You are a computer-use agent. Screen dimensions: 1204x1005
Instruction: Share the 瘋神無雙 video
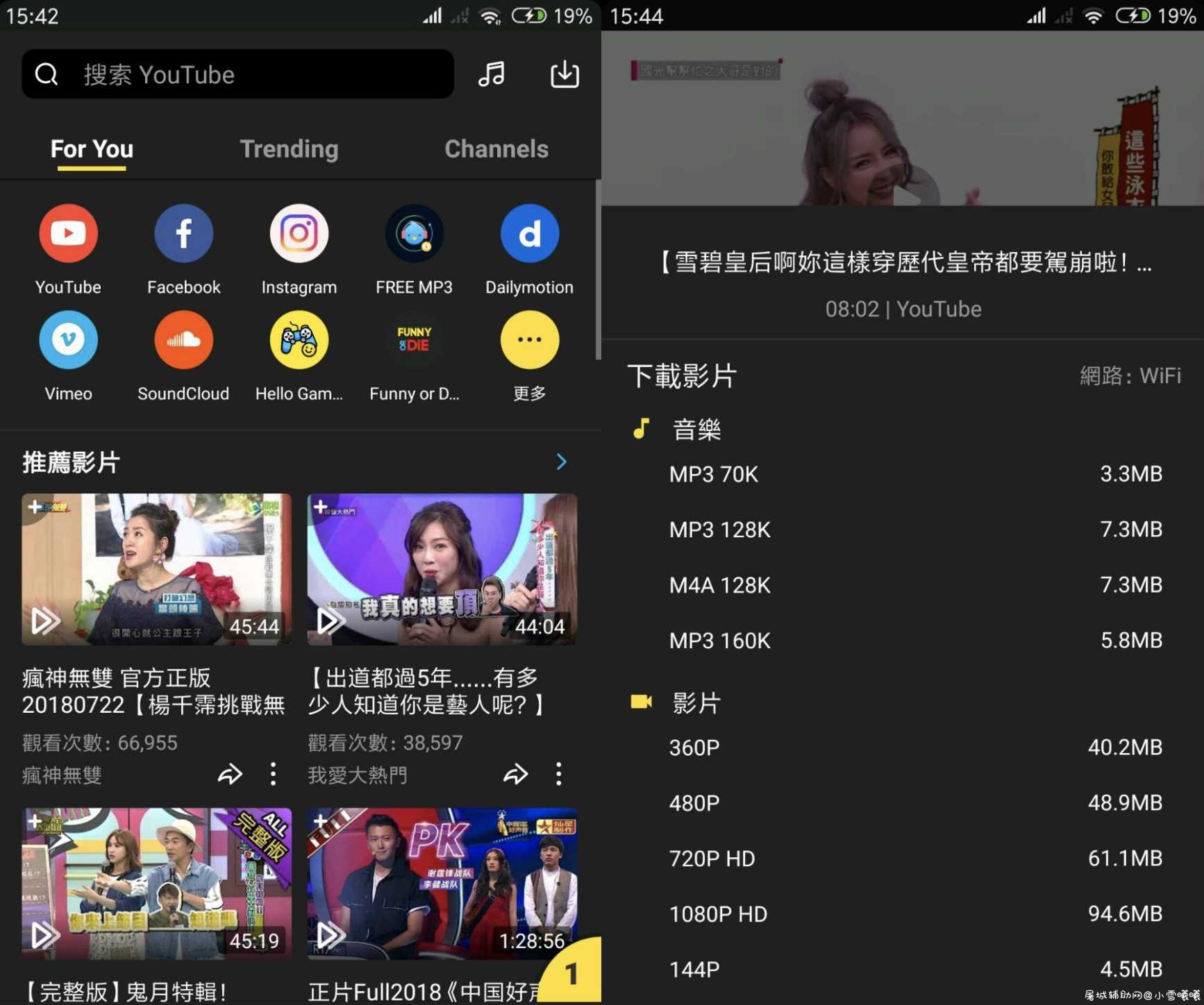(x=230, y=775)
